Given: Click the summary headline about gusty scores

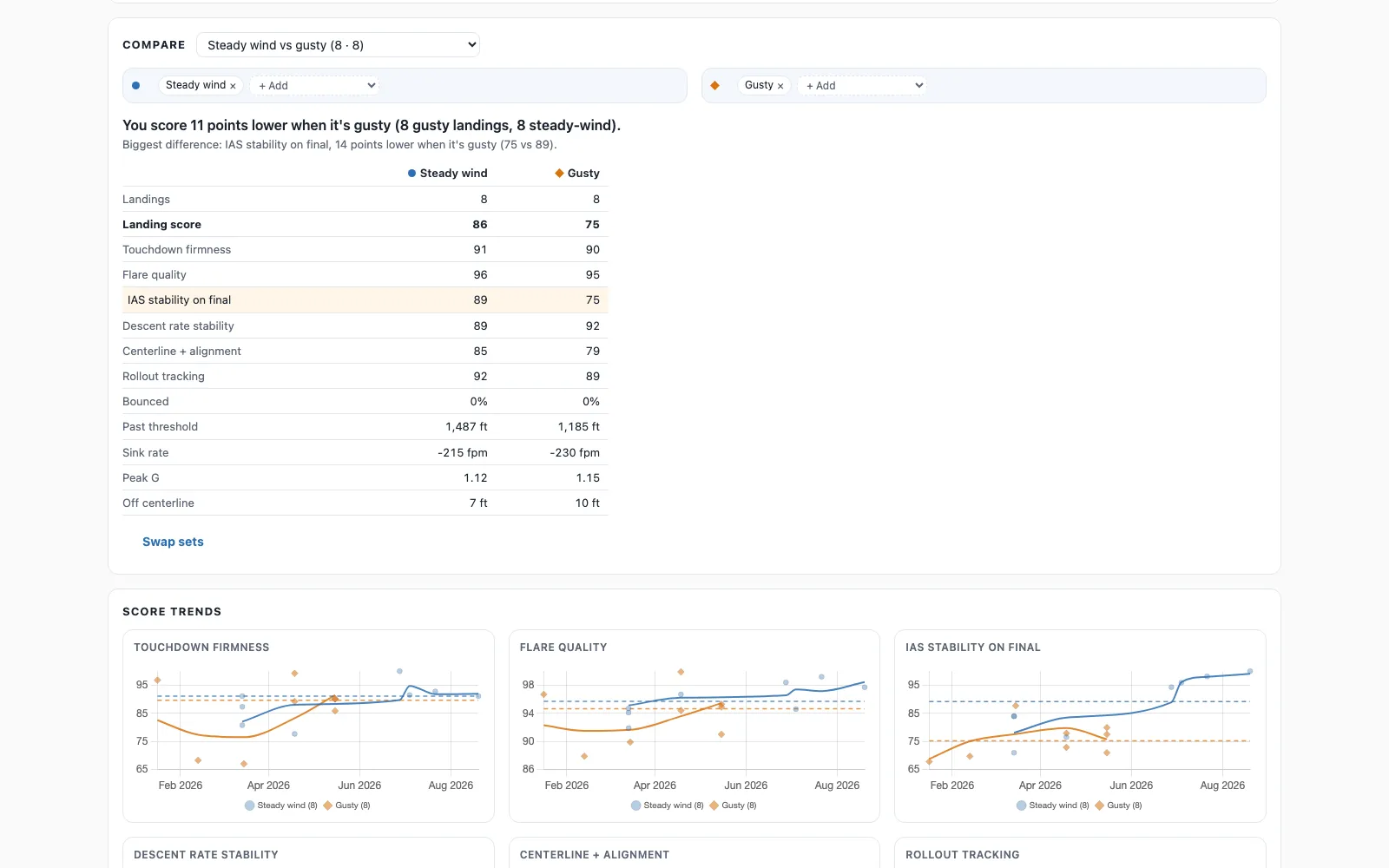Looking at the screenshot, I should pyautogui.click(x=372, y=125).
